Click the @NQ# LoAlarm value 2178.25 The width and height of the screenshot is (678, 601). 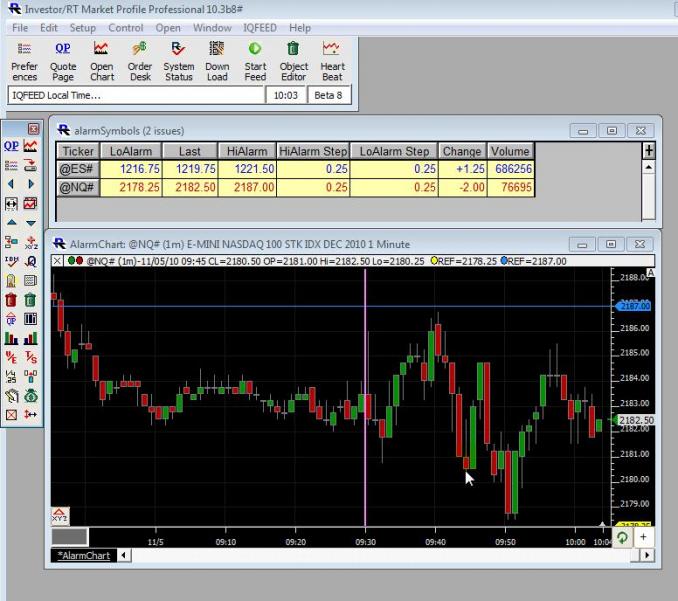[x=131, y=187]
